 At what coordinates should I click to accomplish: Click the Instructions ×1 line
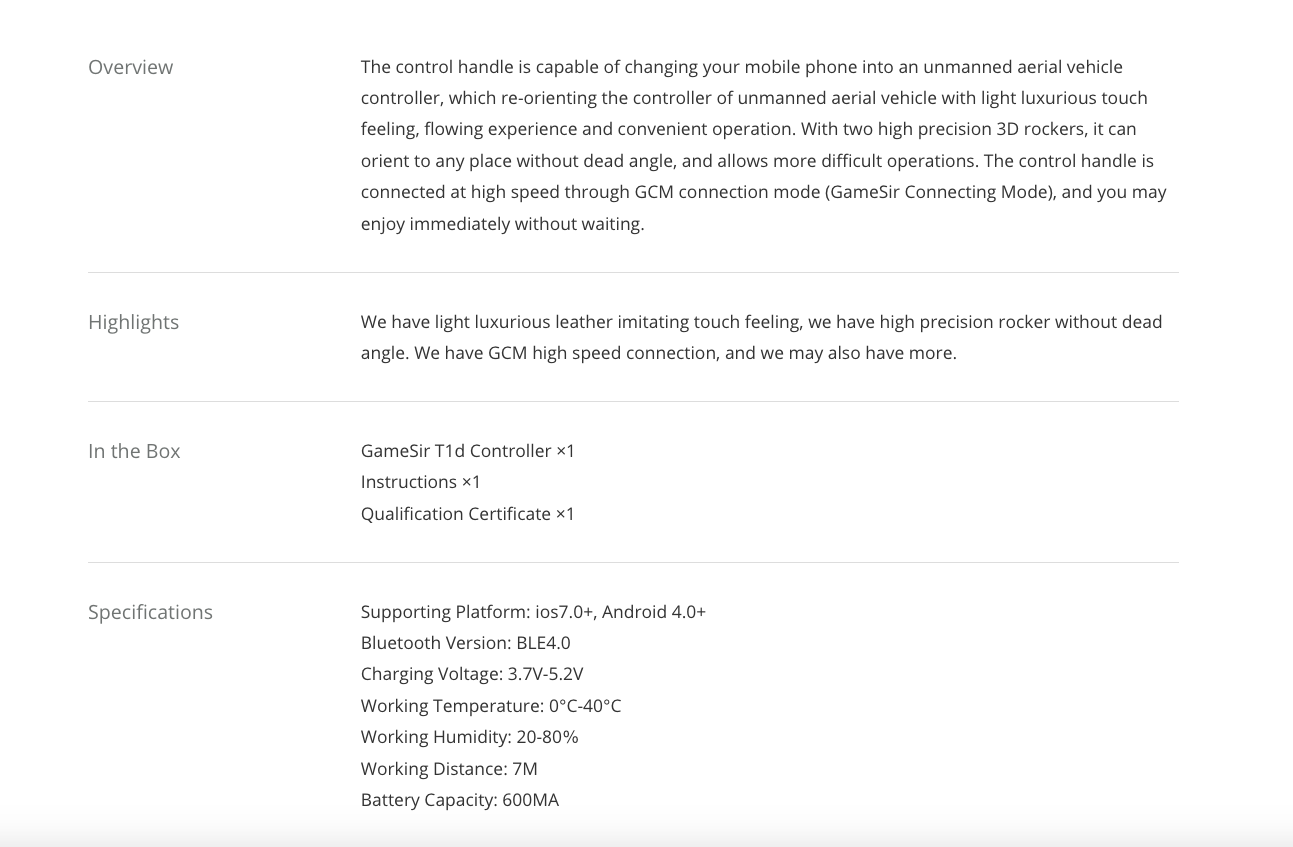pos(421,482)
